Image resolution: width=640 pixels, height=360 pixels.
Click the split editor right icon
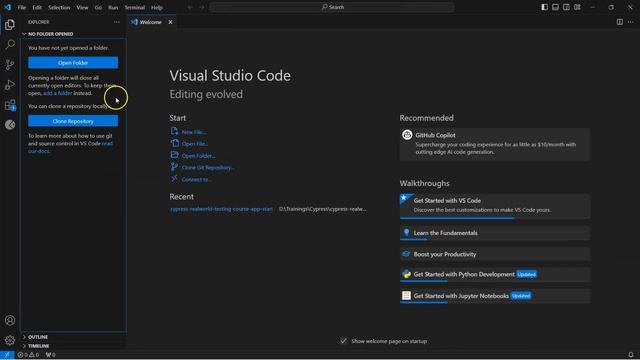click(x=620, y=22)
